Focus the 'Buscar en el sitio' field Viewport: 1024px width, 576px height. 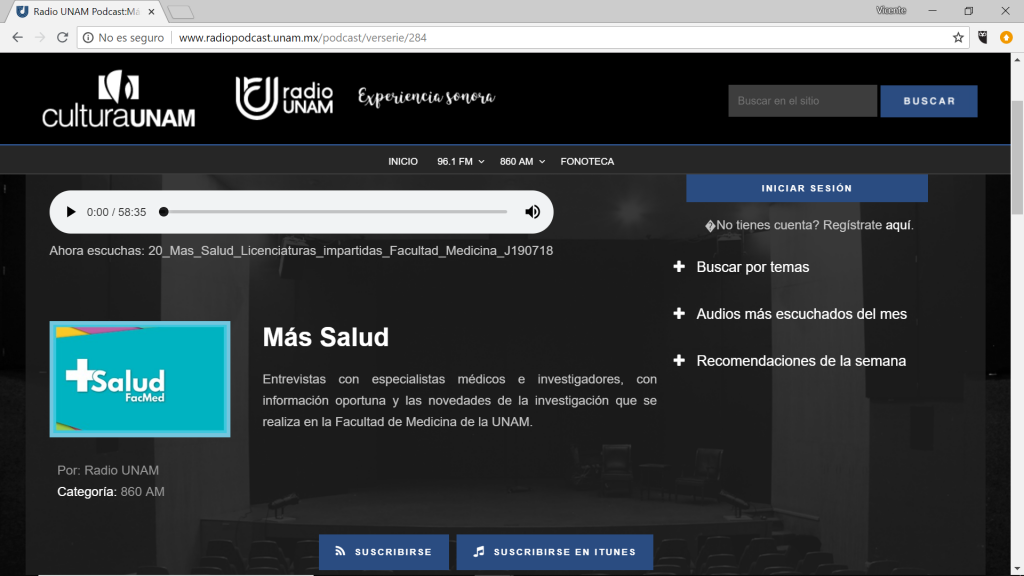coord(803,101)
